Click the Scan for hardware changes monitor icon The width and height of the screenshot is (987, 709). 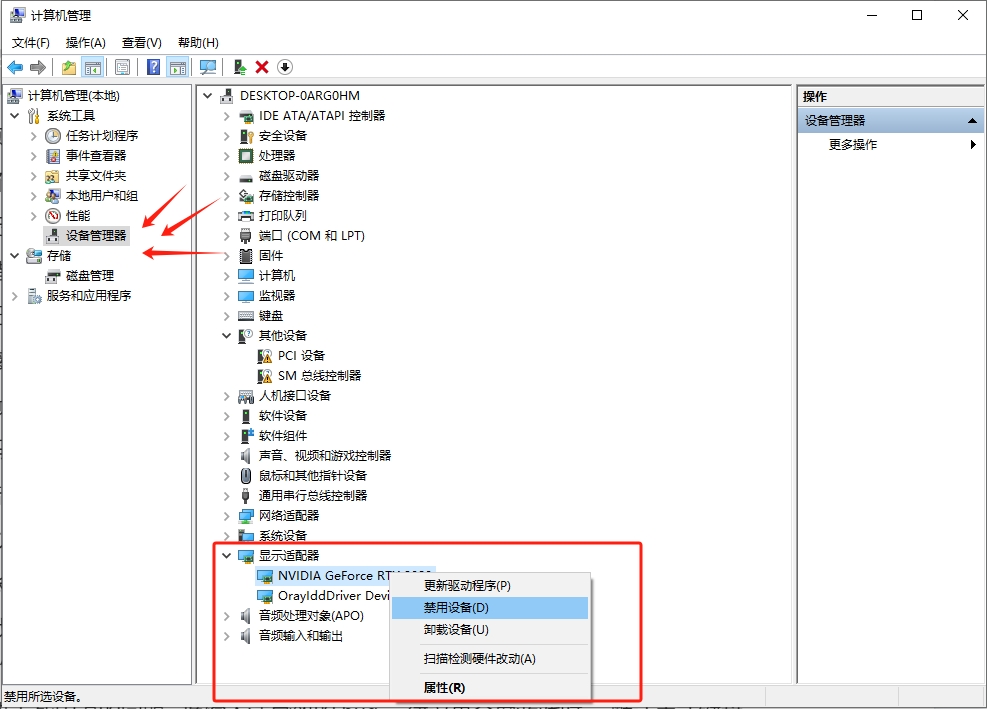click(208, 67)
